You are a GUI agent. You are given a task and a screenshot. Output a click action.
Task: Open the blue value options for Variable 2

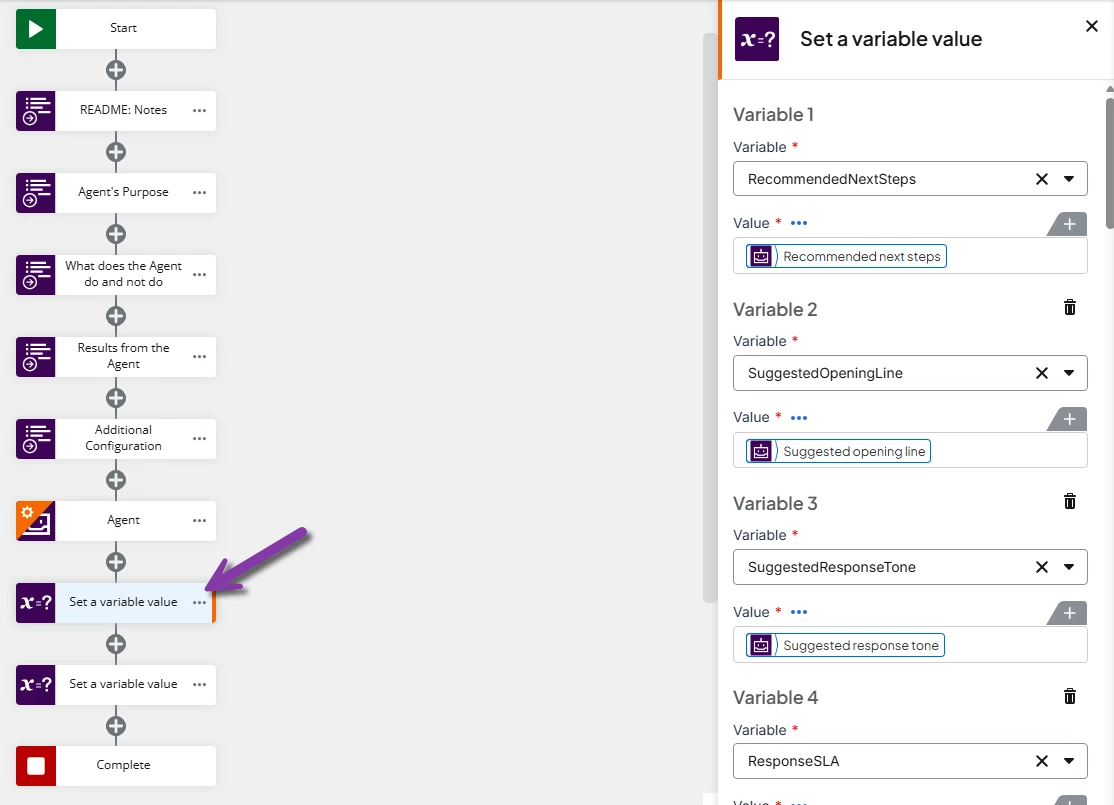799,418
